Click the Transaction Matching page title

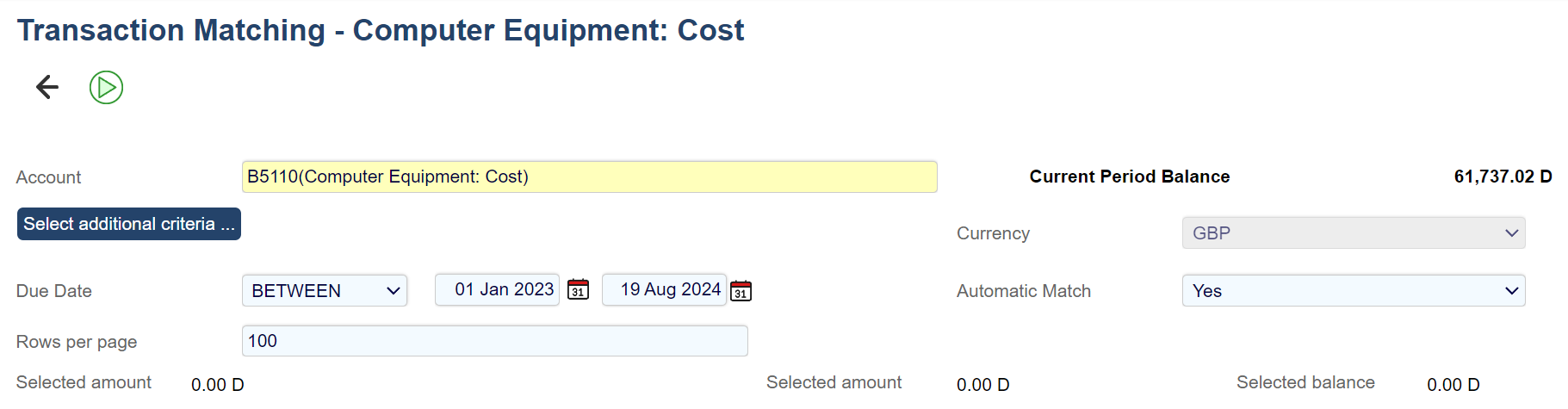coord(381,30)
